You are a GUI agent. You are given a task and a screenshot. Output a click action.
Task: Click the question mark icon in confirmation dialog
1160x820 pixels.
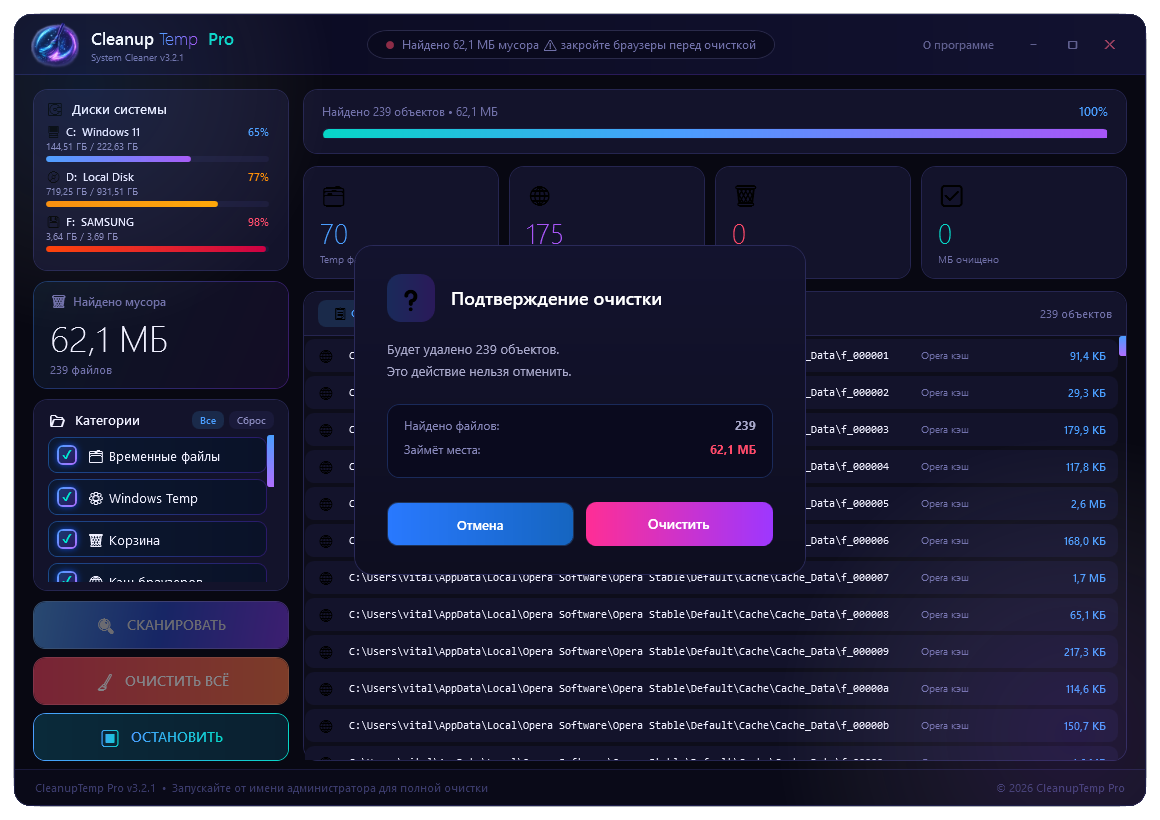point(411,298)
